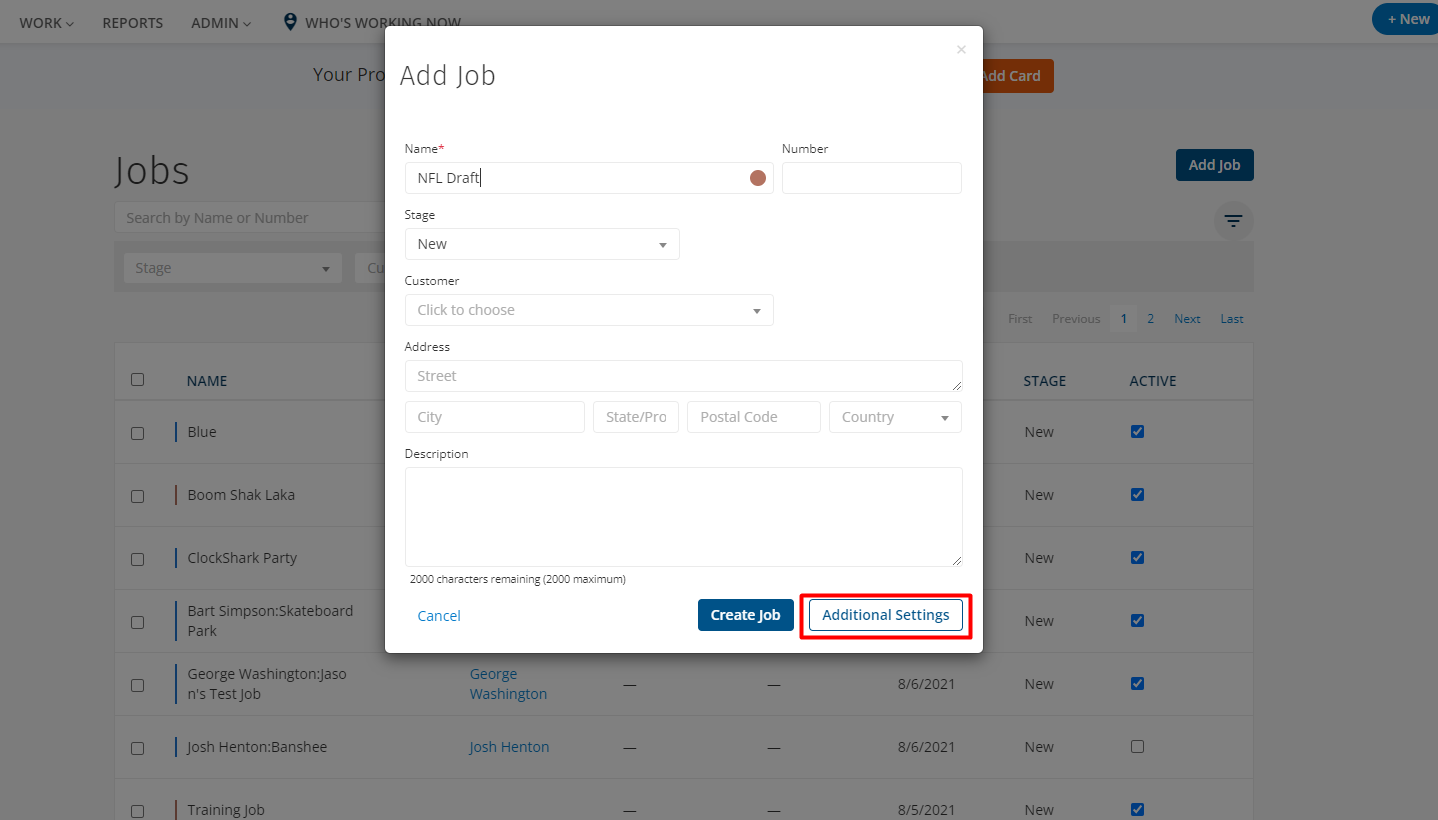The image size is (1438, 820).
Task: Click the + New button
Action: click(1407, 19)
